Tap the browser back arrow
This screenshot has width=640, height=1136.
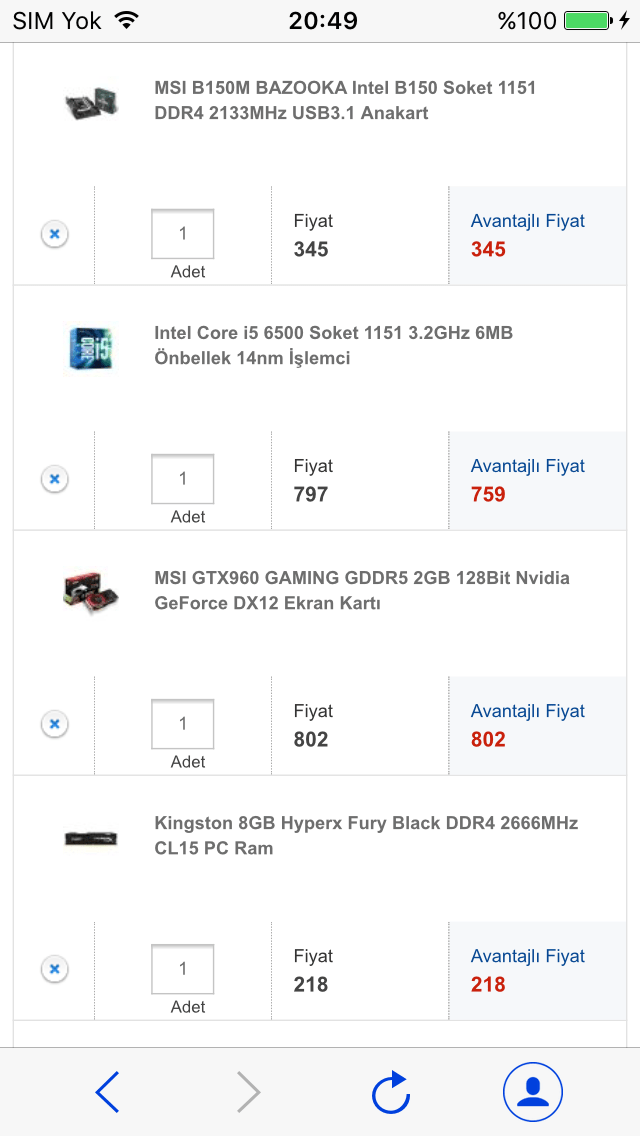pos(108,1092)
